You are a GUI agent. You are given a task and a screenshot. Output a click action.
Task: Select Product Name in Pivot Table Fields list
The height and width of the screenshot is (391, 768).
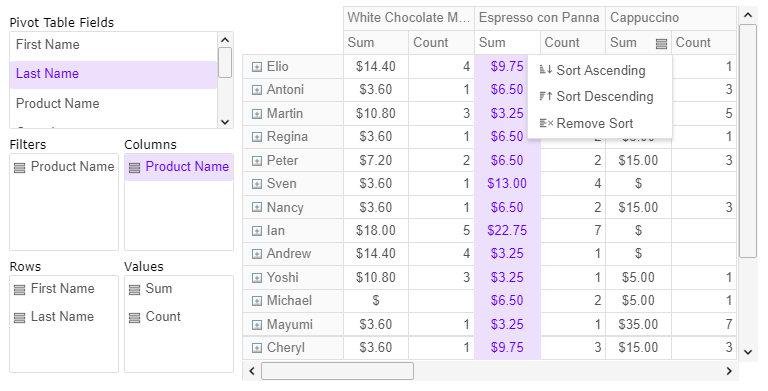point(113,103)
